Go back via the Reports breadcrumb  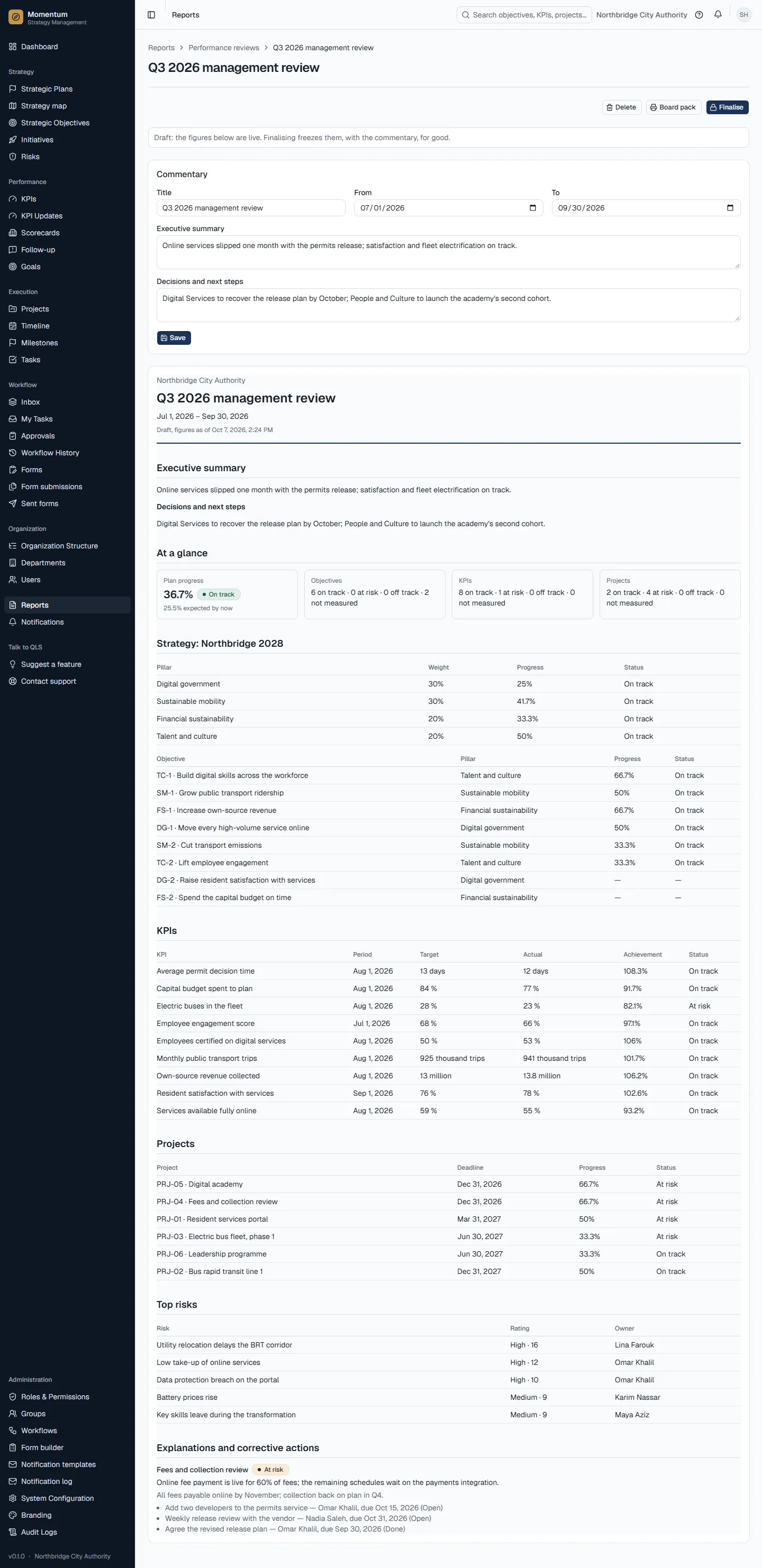coord(161,48)
